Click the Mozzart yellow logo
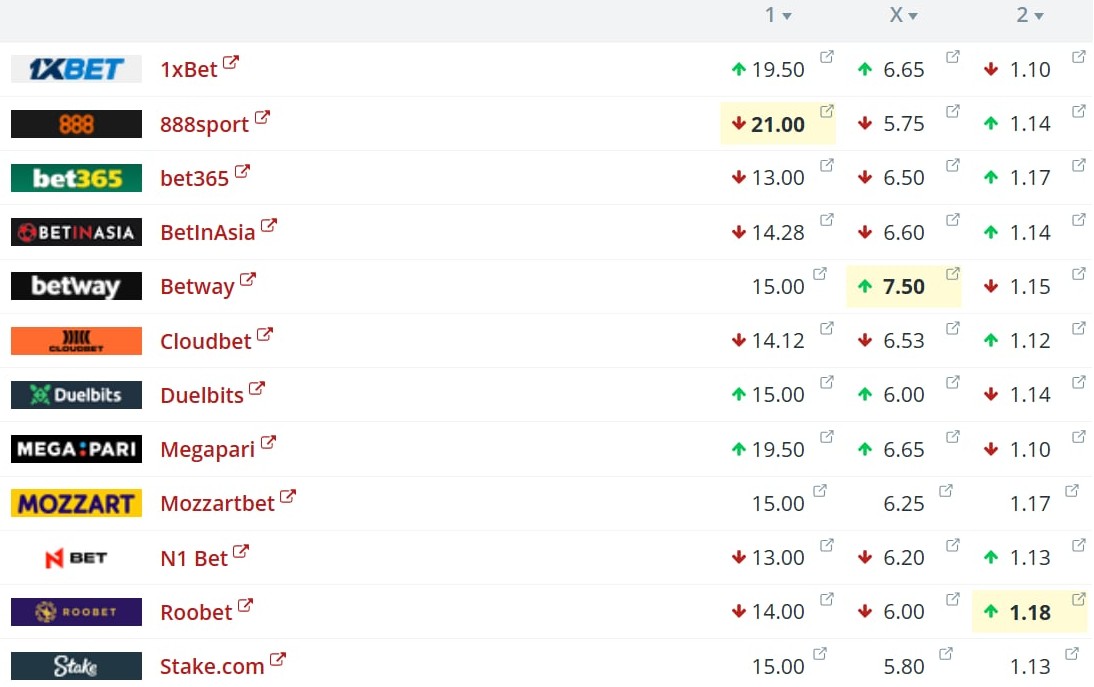 tap(76, 503)
